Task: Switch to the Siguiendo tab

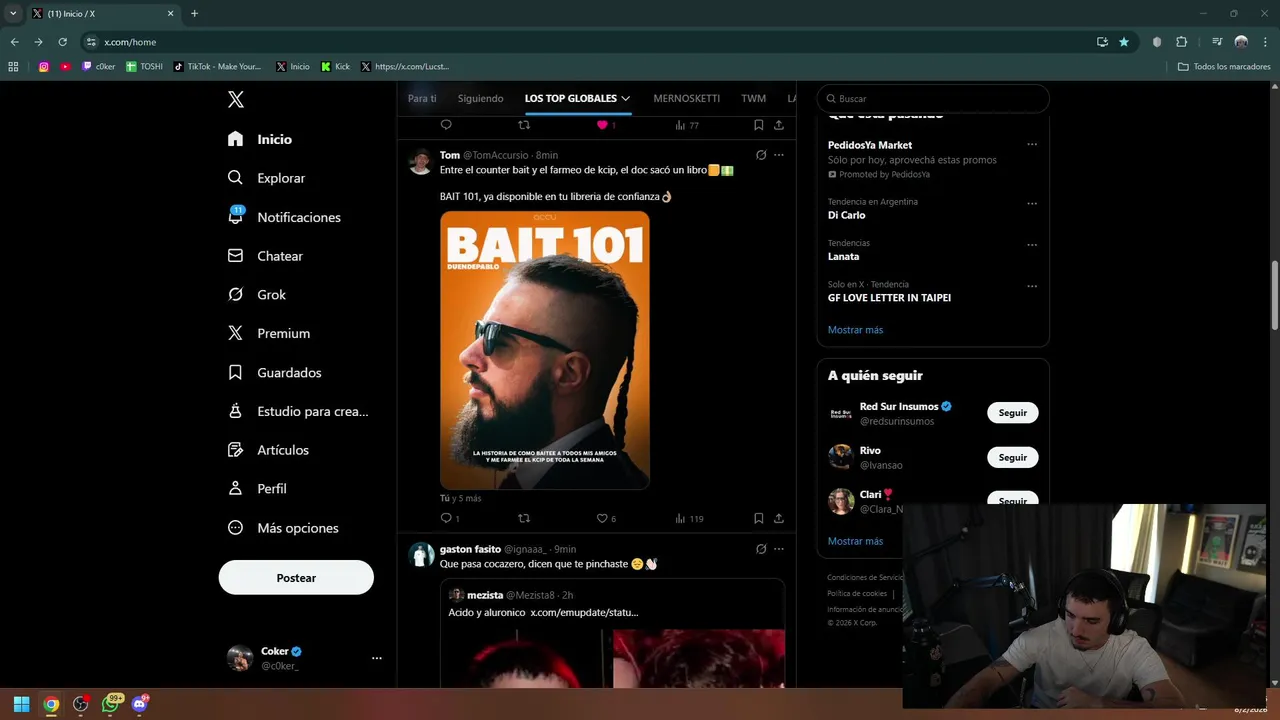Action: click(x=481, y=98)
